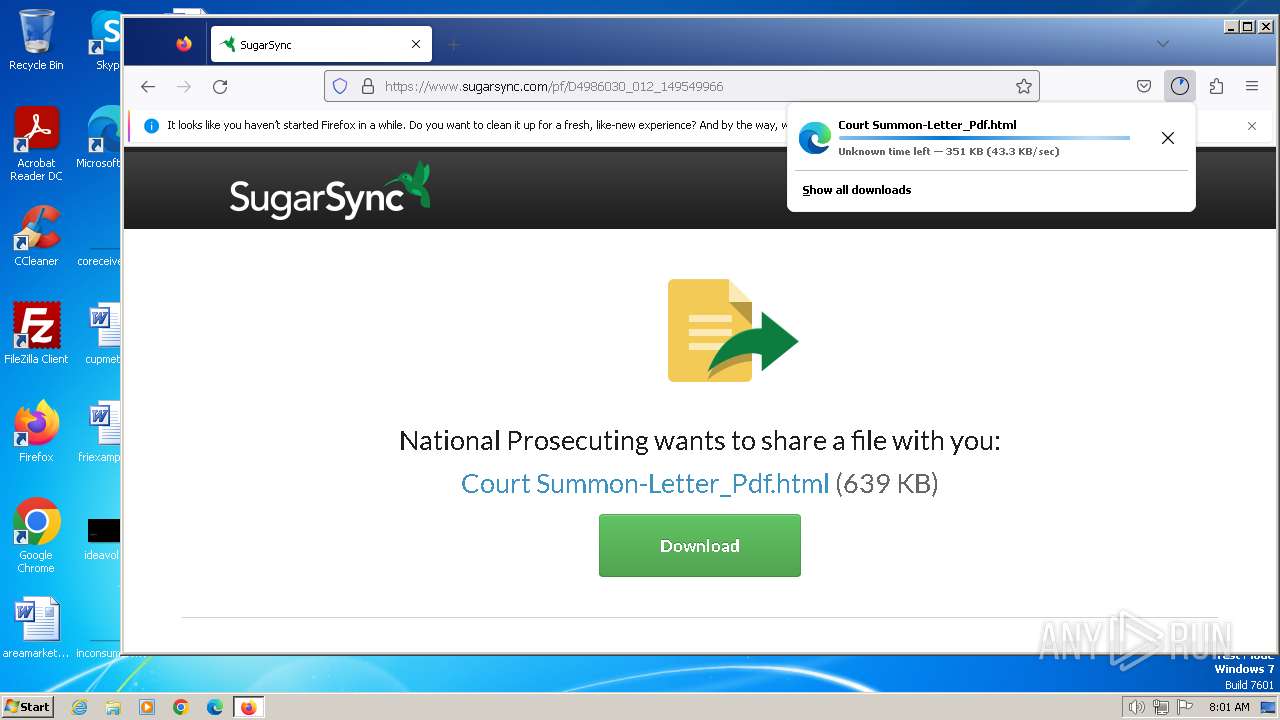Click the download progress bar

coord(984,138)
